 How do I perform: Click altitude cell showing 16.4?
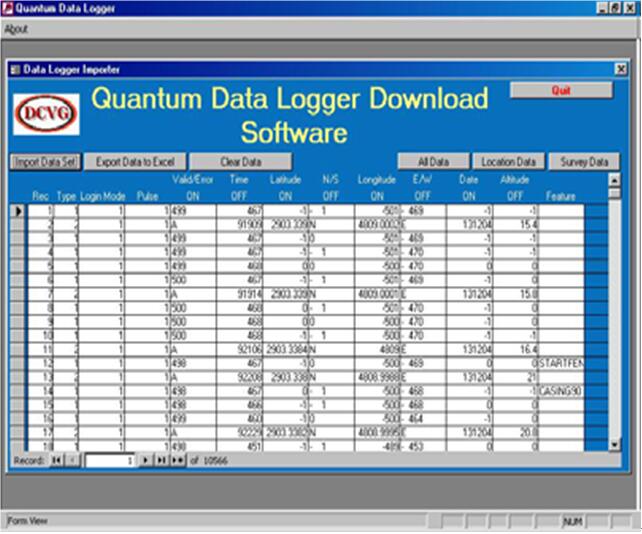[x=515, y=349]
